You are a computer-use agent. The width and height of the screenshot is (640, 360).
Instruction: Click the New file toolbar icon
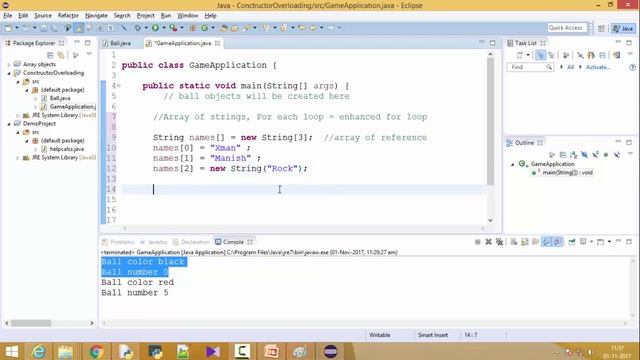pyautogui.click(x=8, y=28)
